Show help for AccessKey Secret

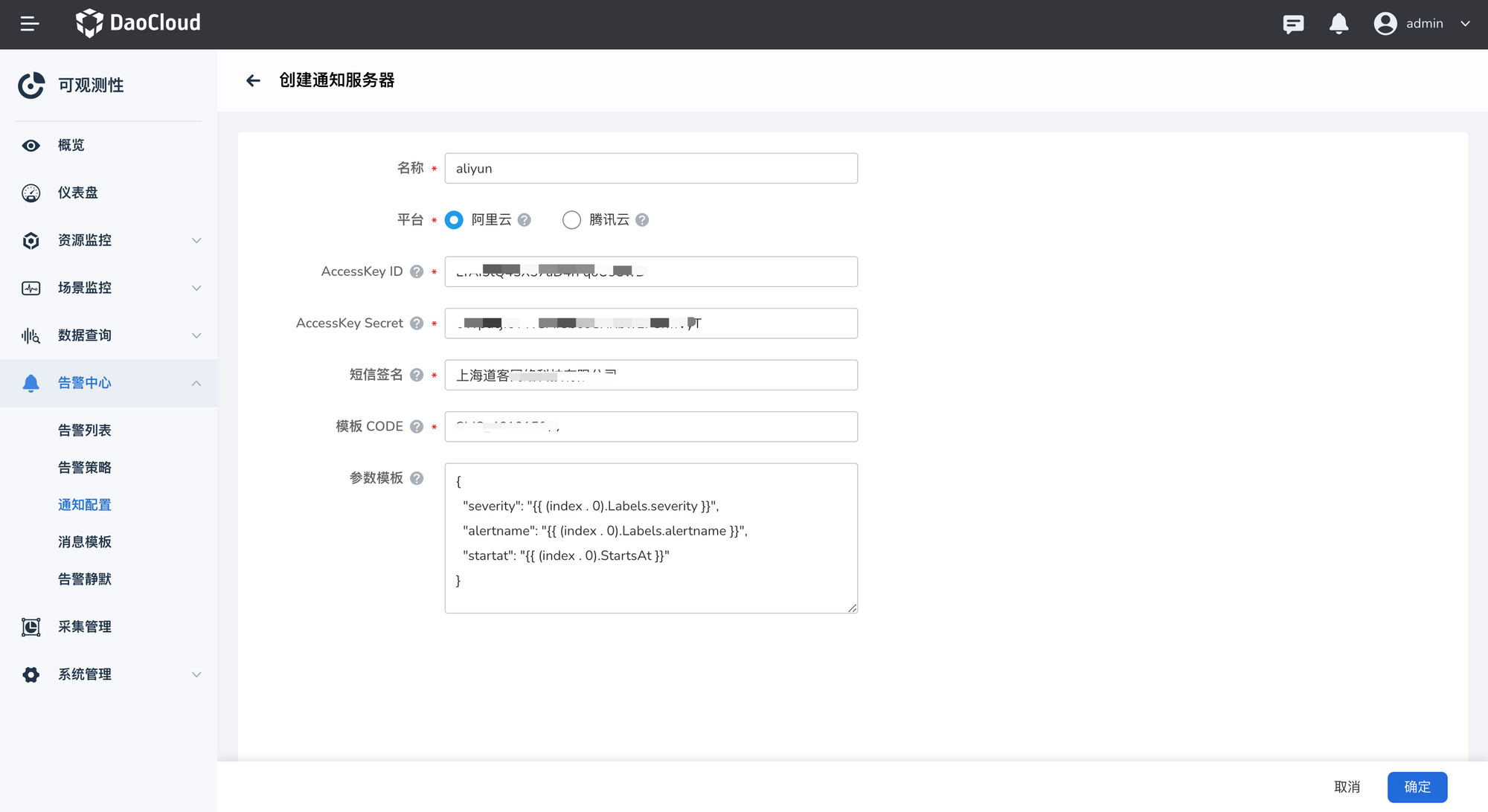click(x=417, y=323)
